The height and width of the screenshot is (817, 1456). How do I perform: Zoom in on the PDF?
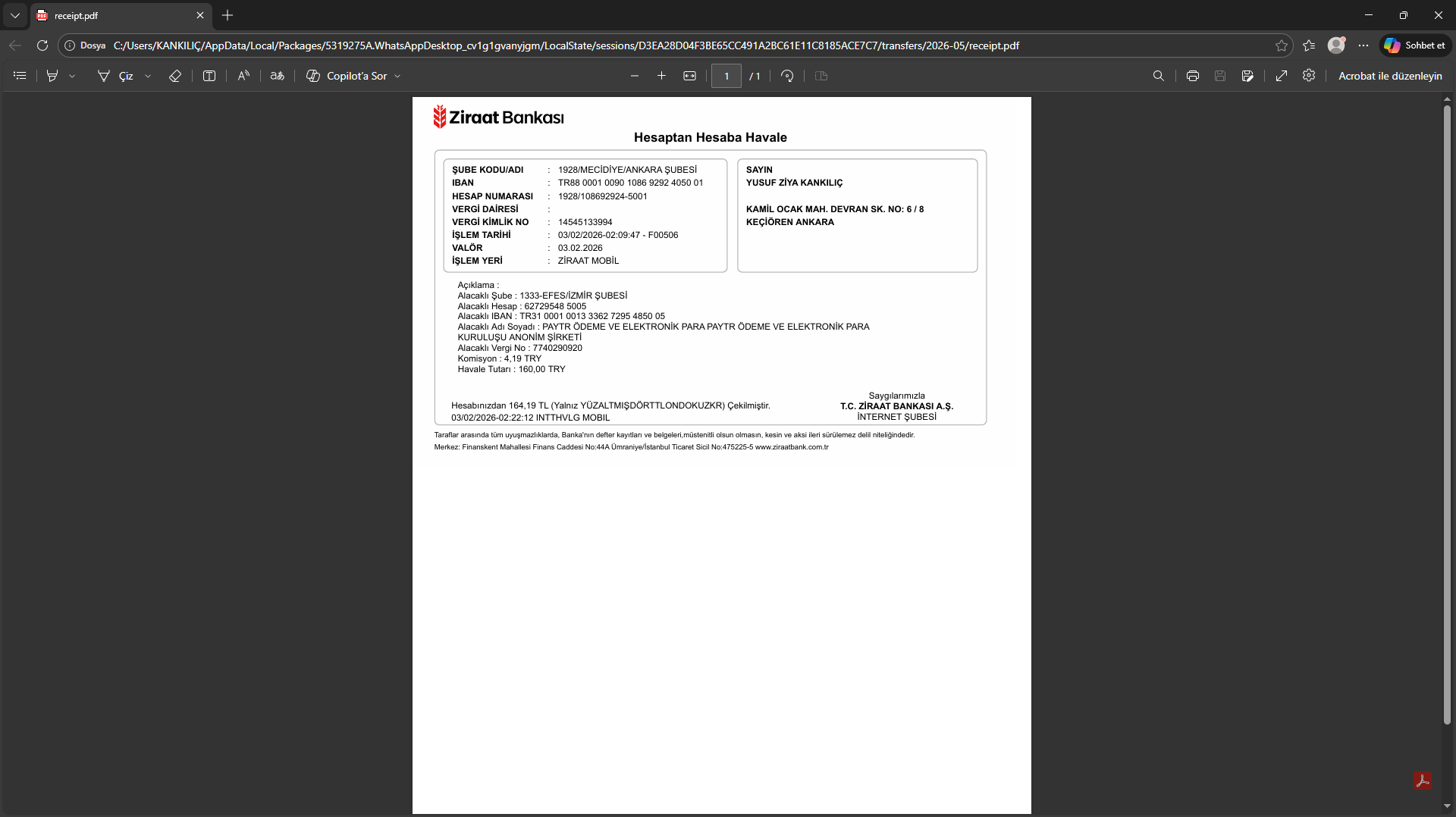point(661,76)
